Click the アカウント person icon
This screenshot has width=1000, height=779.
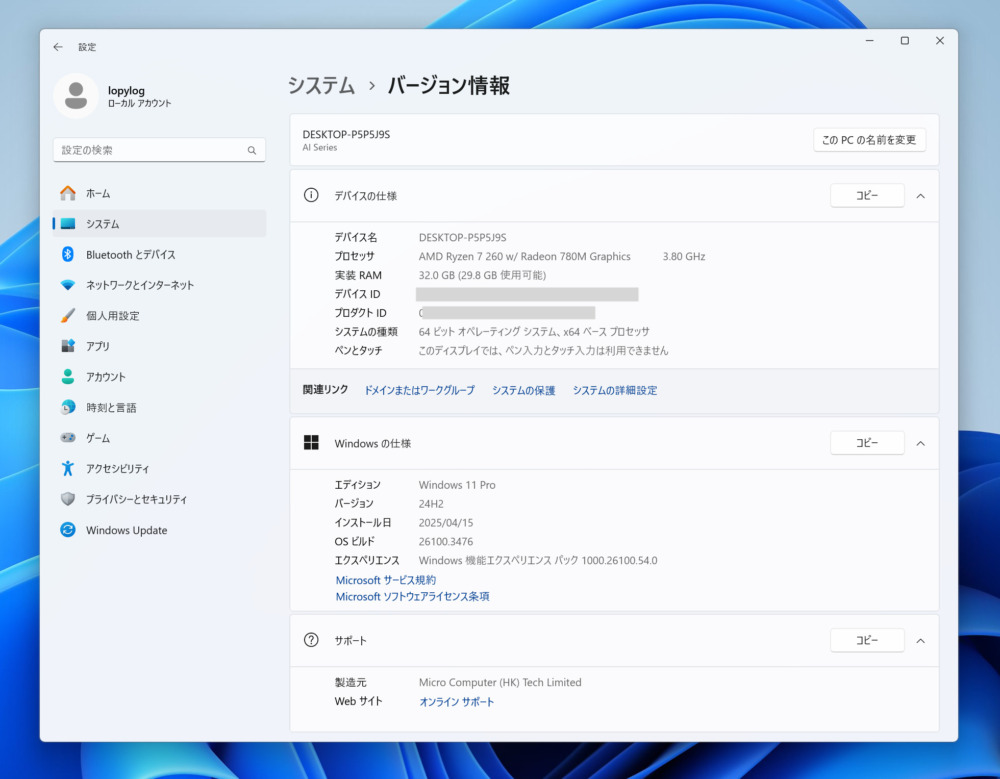[x=68, y=376]
